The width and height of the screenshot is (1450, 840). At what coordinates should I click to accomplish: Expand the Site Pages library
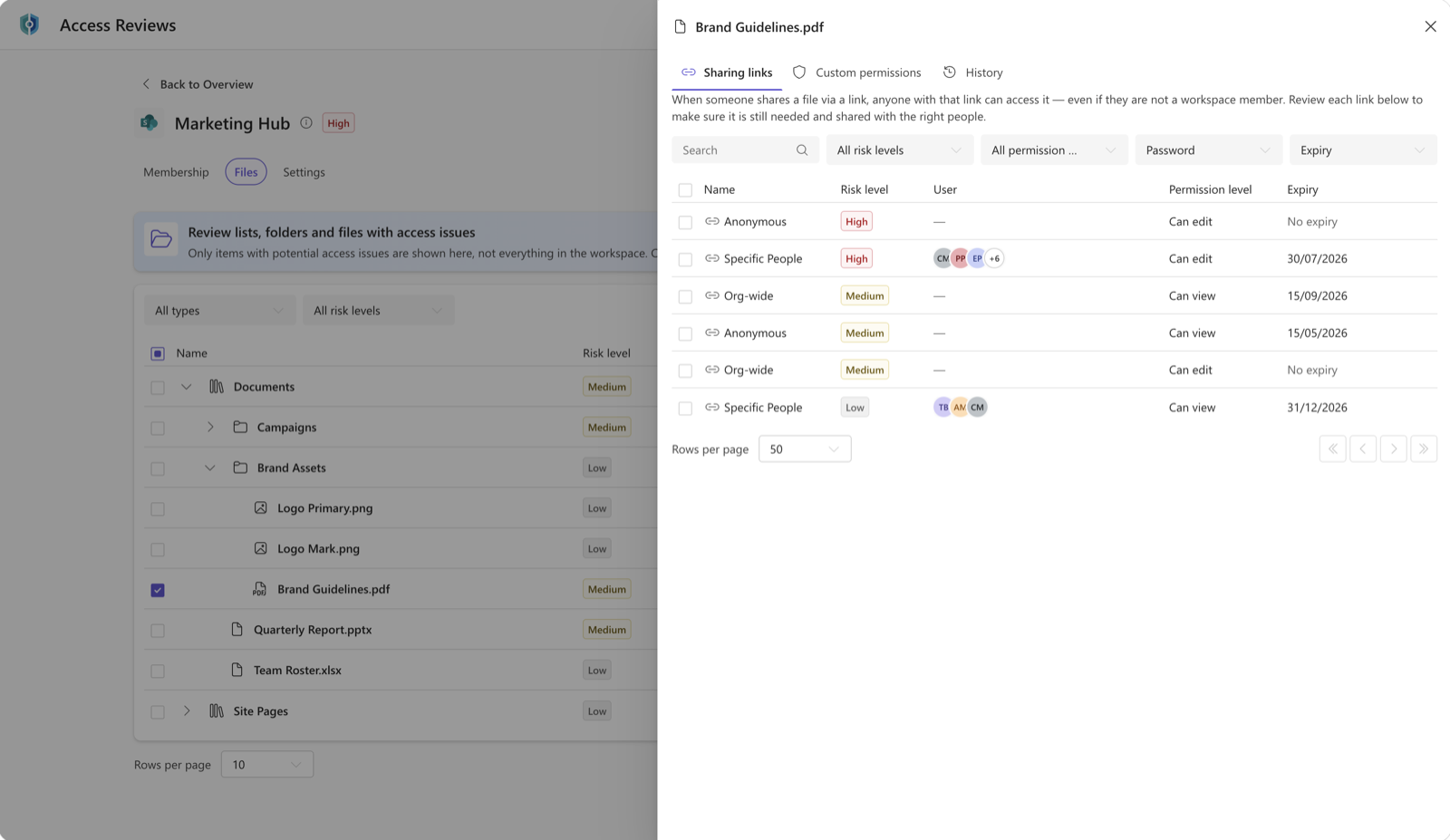[187, 710]
